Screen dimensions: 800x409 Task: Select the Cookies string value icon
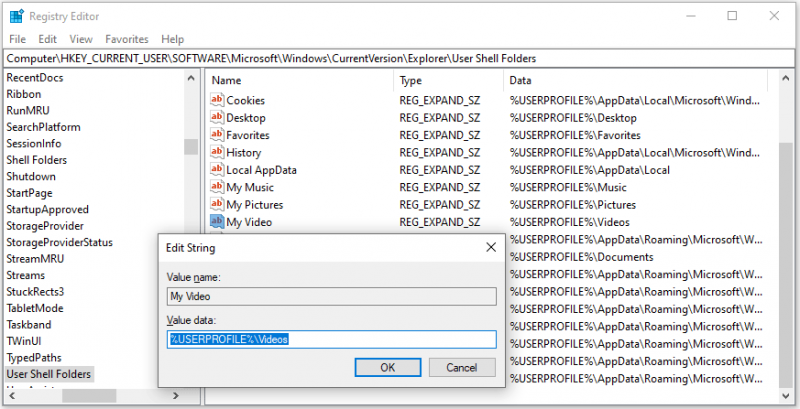click(x=217, y=99)
